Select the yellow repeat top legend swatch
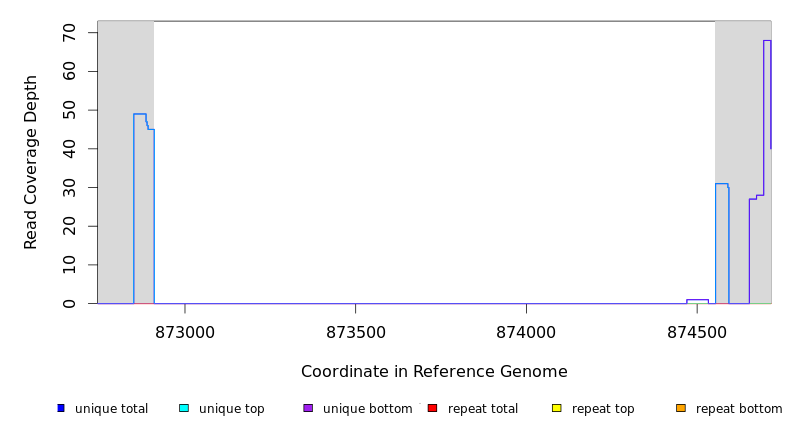 (556, 408)
